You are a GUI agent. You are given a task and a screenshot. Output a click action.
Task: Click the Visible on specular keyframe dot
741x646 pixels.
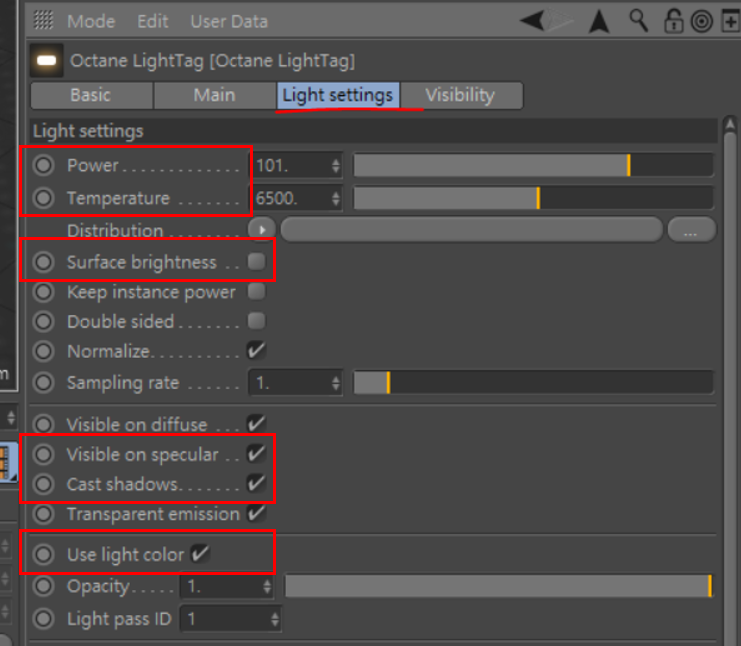click(43, 454)
